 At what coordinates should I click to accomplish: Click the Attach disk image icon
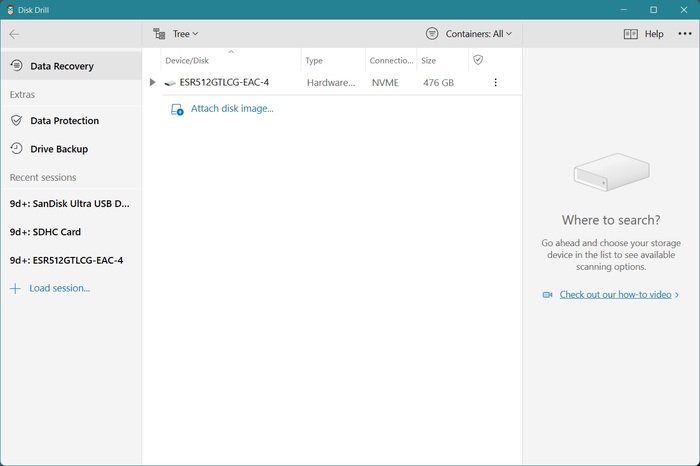(177, 109)
